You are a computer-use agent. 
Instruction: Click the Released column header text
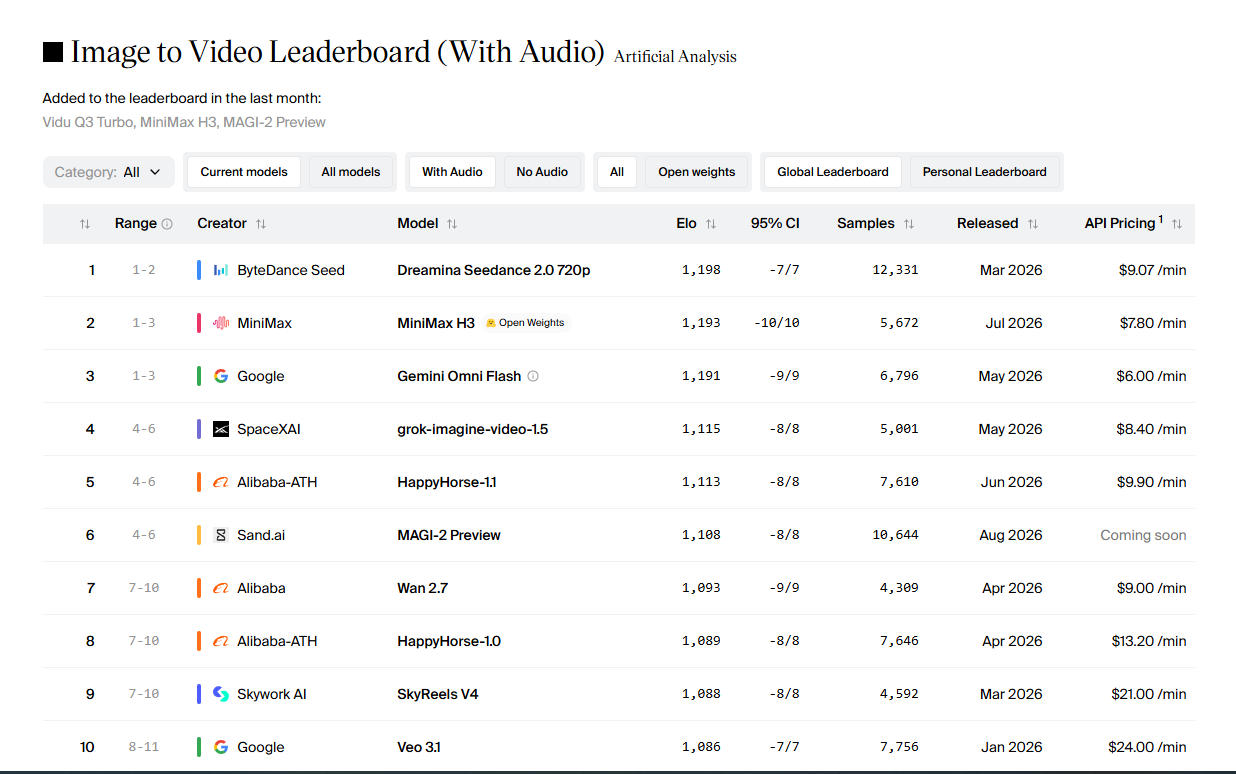(988, 224)
